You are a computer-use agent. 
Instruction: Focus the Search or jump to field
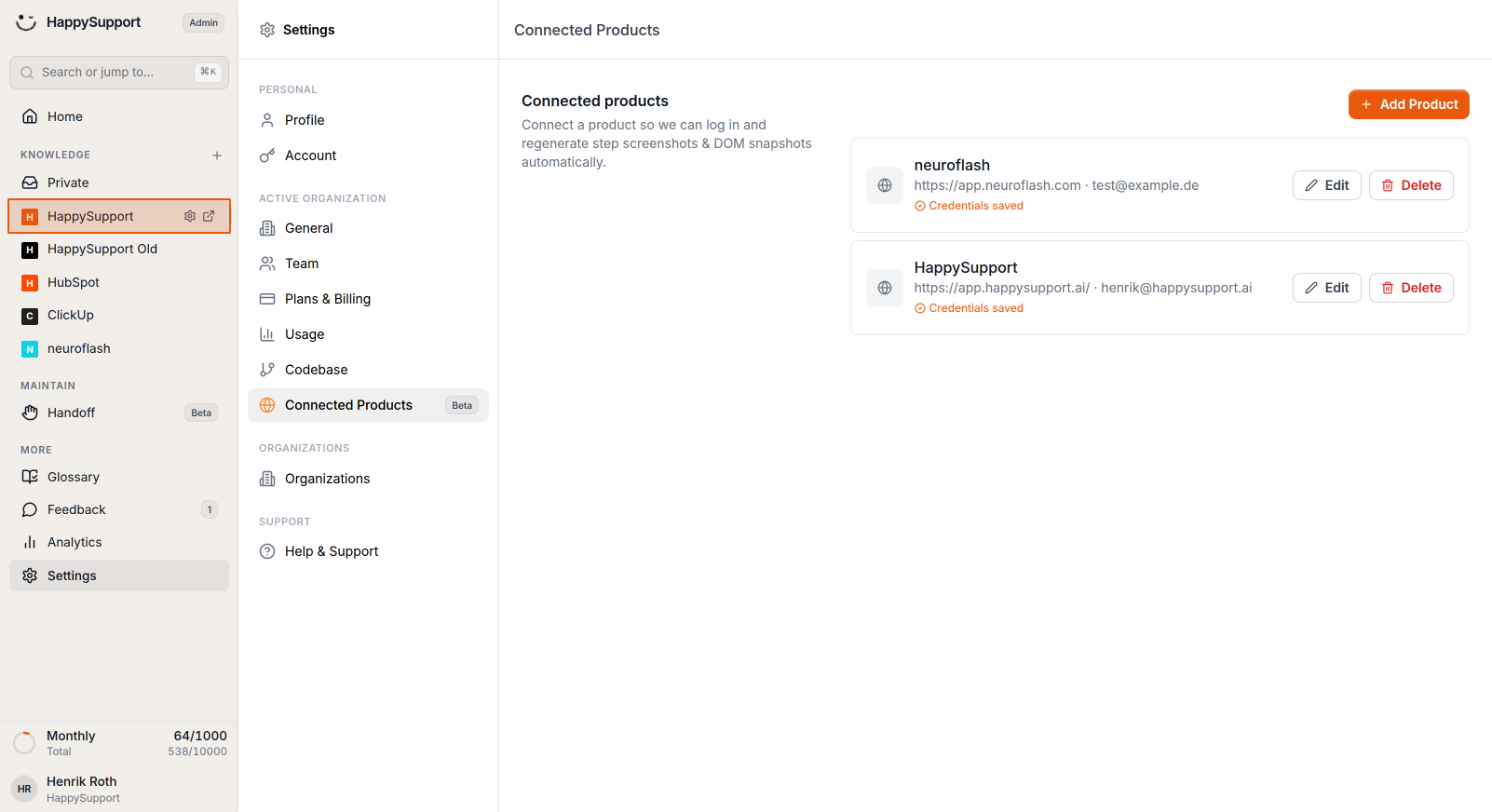click(119, 73)
